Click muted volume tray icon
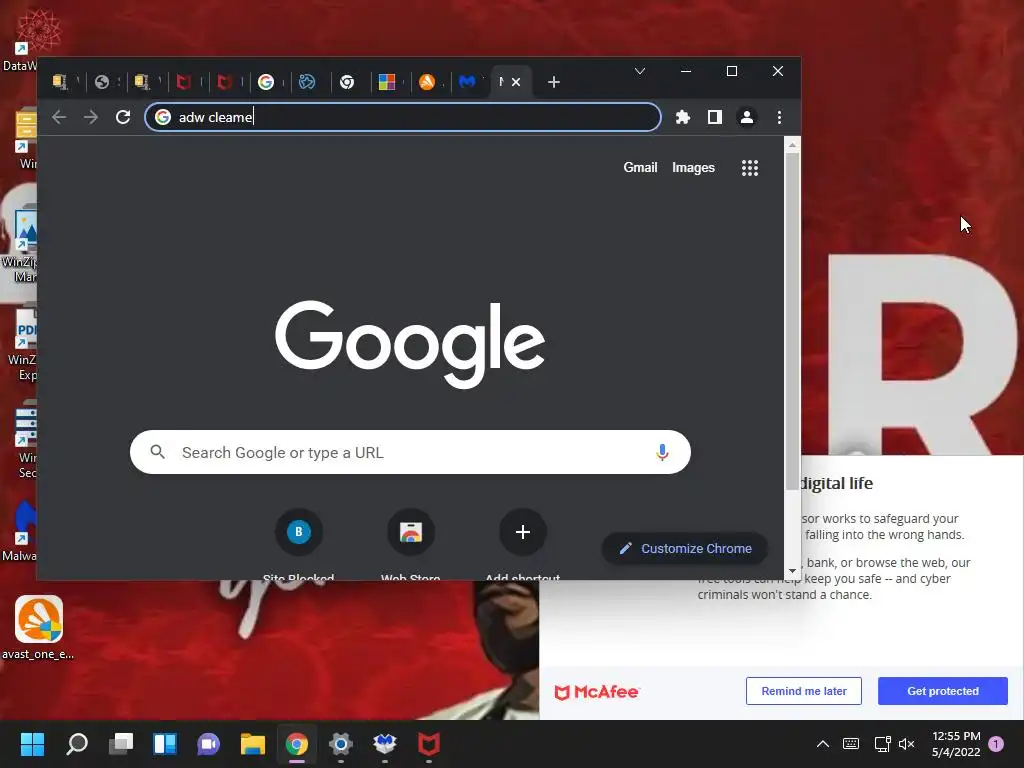 pos(906,744)
